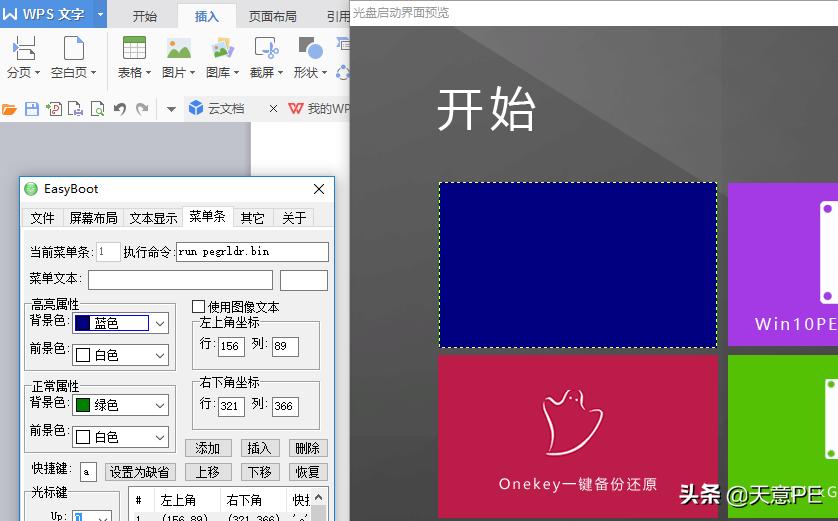This screenshot has height=521, width=838.
Task: Click menu list scrollbar up arrow
Action: tap(319, 497)
